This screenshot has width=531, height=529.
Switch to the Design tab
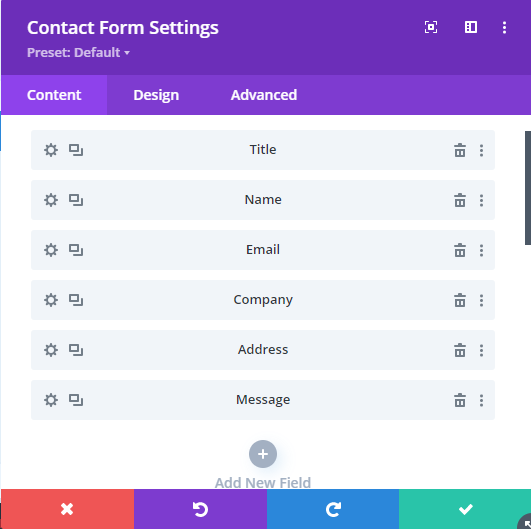(x=156, y=95)
